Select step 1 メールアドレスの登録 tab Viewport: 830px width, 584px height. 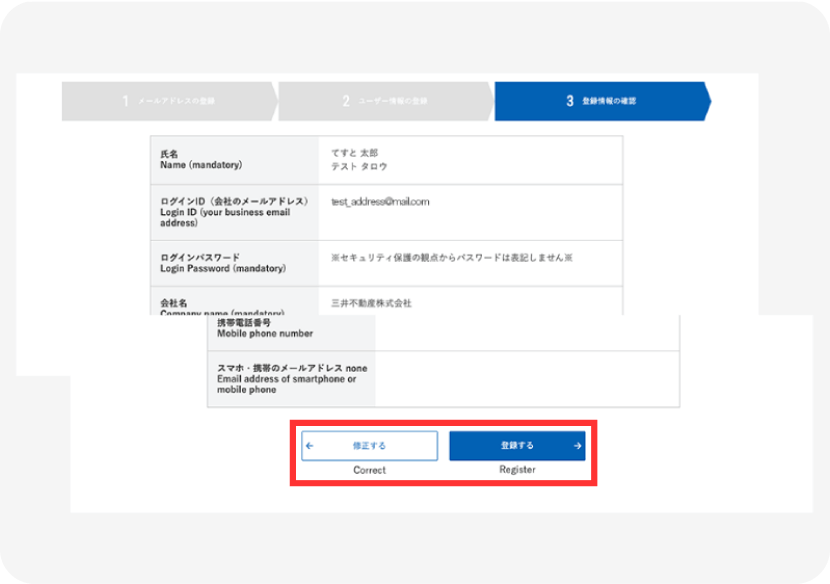point(169,101)
